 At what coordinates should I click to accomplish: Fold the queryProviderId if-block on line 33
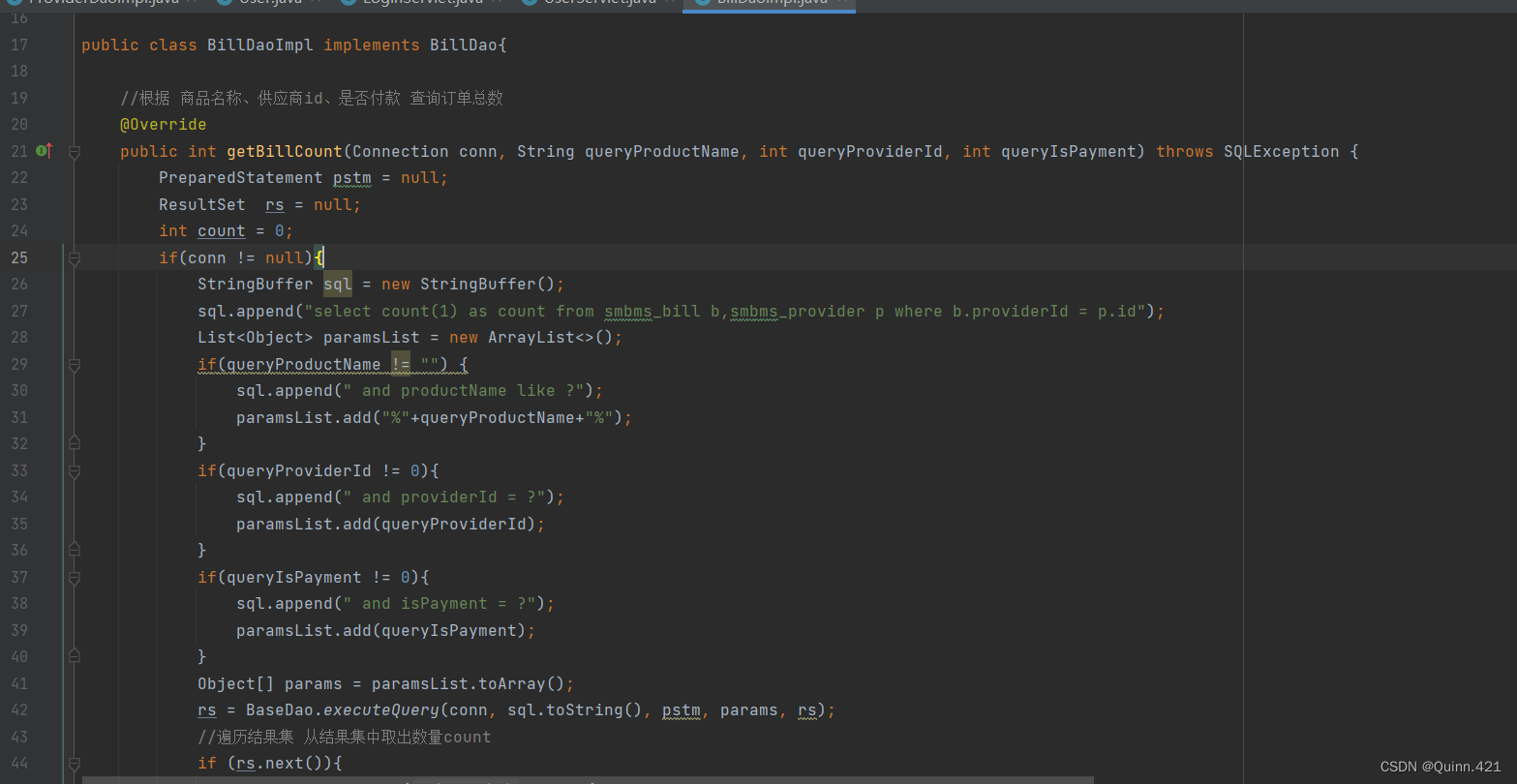(75, 471)
